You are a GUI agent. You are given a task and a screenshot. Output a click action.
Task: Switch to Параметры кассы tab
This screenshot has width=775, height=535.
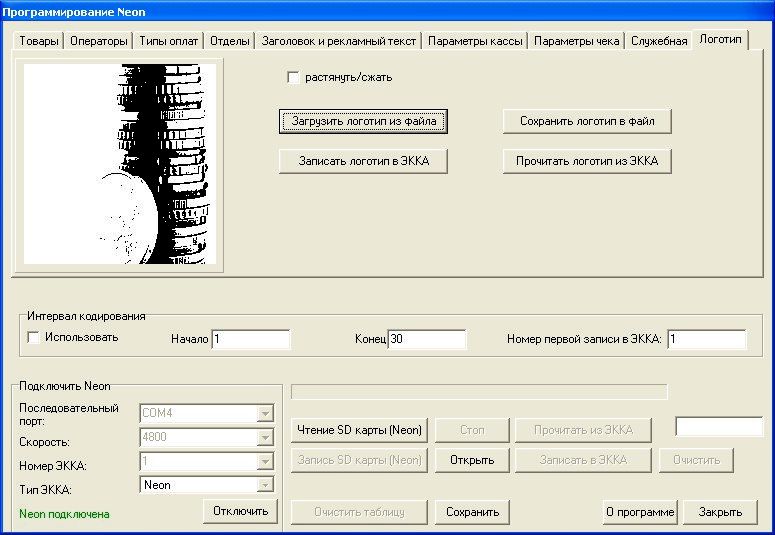pyautogui.click(x=475, y=41)
